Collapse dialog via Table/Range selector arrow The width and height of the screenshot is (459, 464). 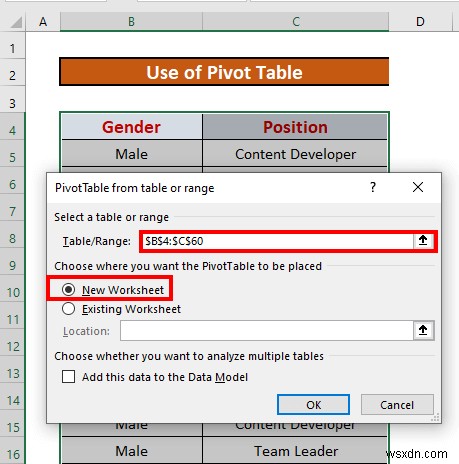coord(423,241)
